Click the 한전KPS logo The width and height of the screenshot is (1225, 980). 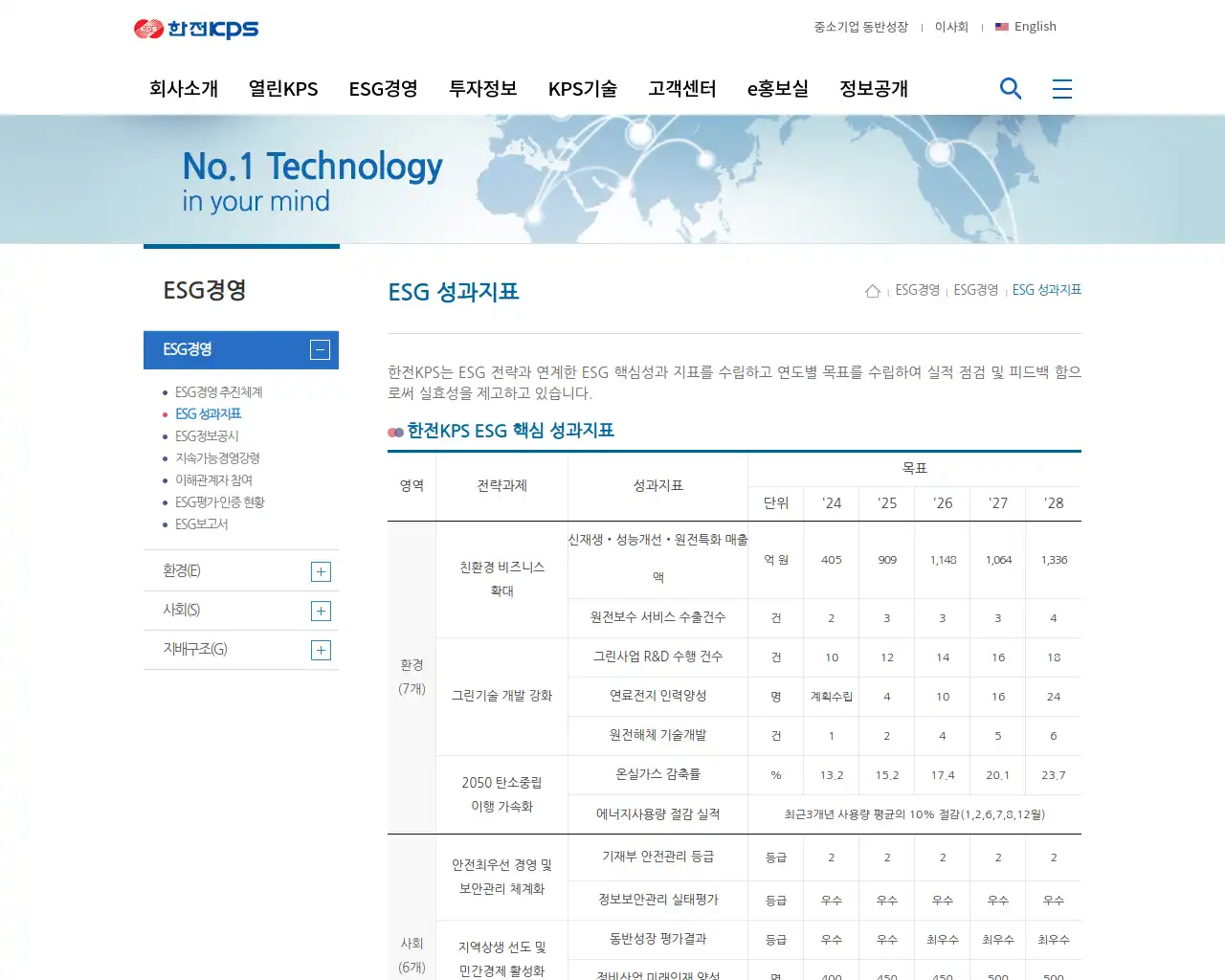pyautogui.click(x=197, y=29)
